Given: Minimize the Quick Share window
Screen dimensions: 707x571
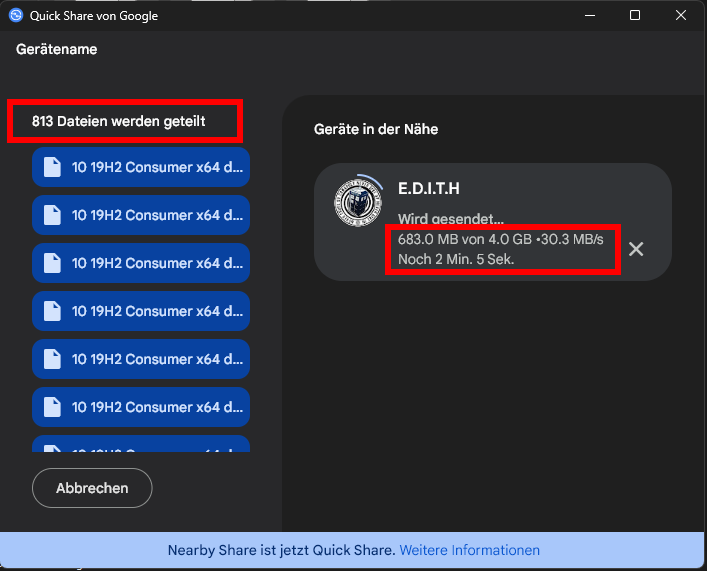Looking at the screenshot, I should click(x=590, y=15).
